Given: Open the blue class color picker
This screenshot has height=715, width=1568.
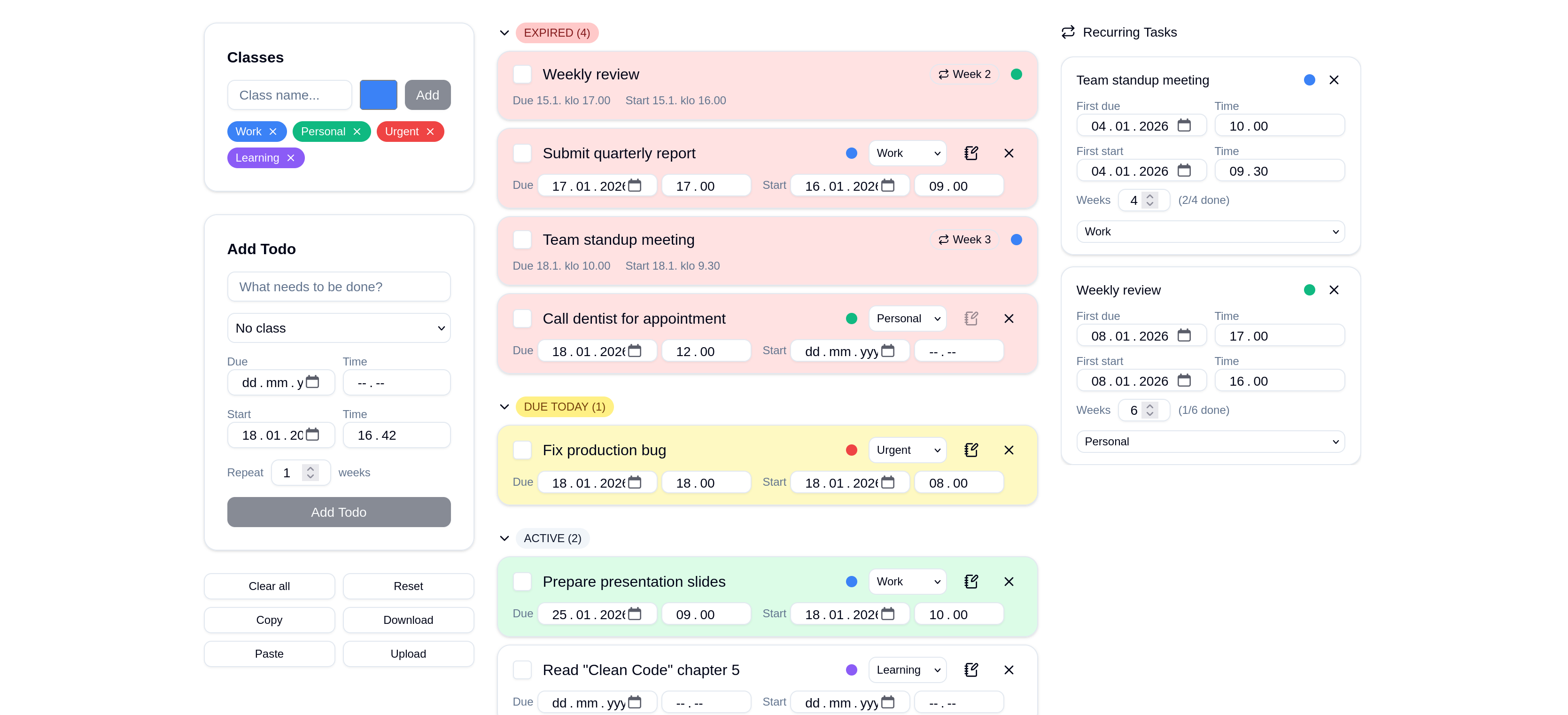Looking at the screenshot, I should [378, 95].
